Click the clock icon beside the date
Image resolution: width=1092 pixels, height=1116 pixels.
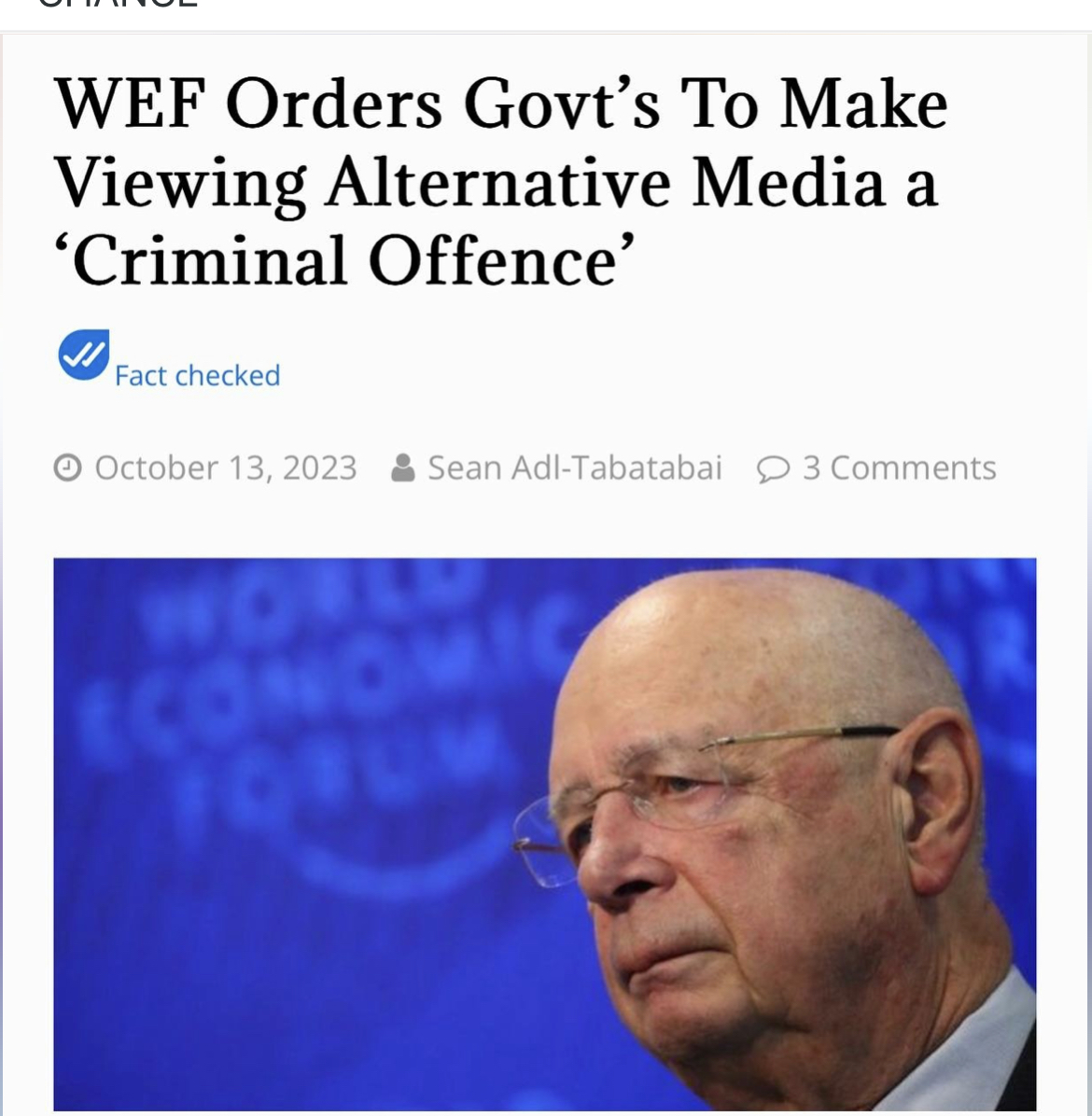tap(67, 467)
